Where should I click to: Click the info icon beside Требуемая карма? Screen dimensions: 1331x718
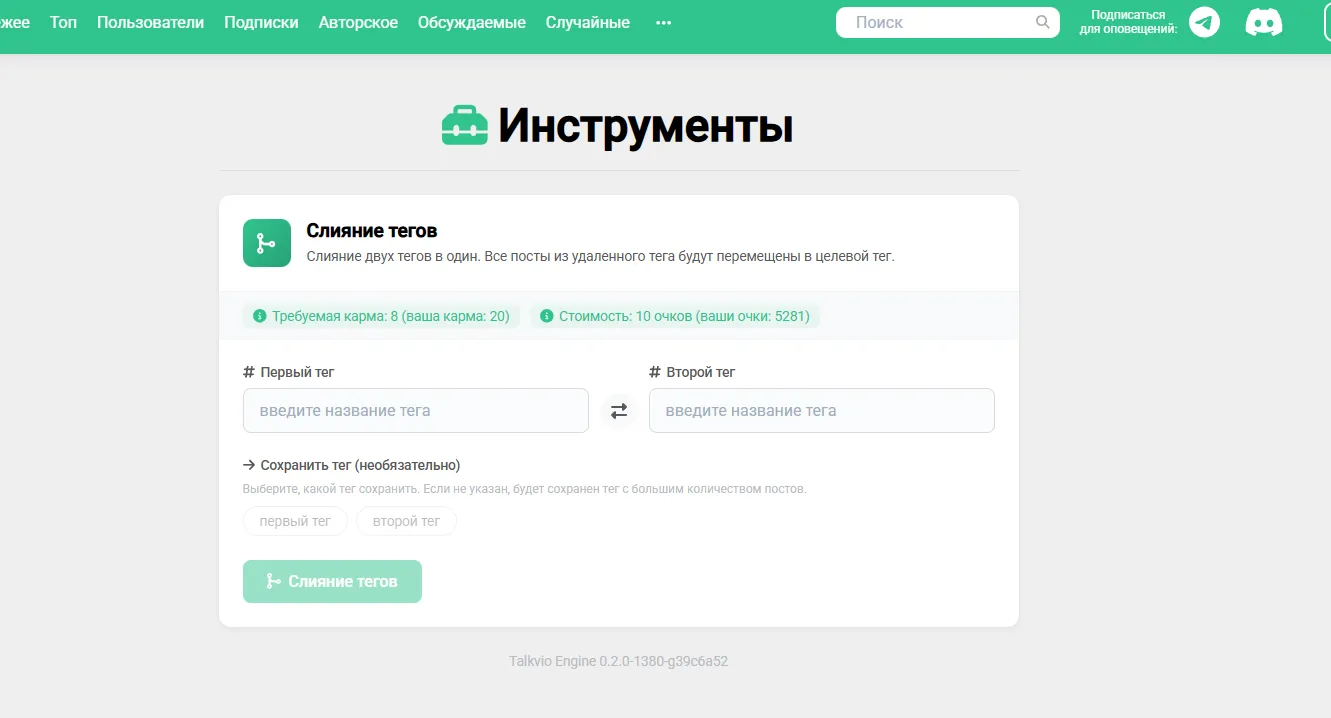click(260, 316)
